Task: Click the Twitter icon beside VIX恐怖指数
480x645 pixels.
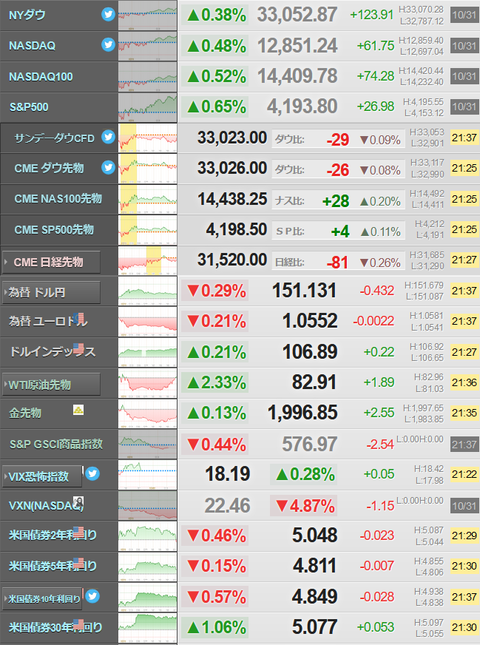Action: [93, 474]
